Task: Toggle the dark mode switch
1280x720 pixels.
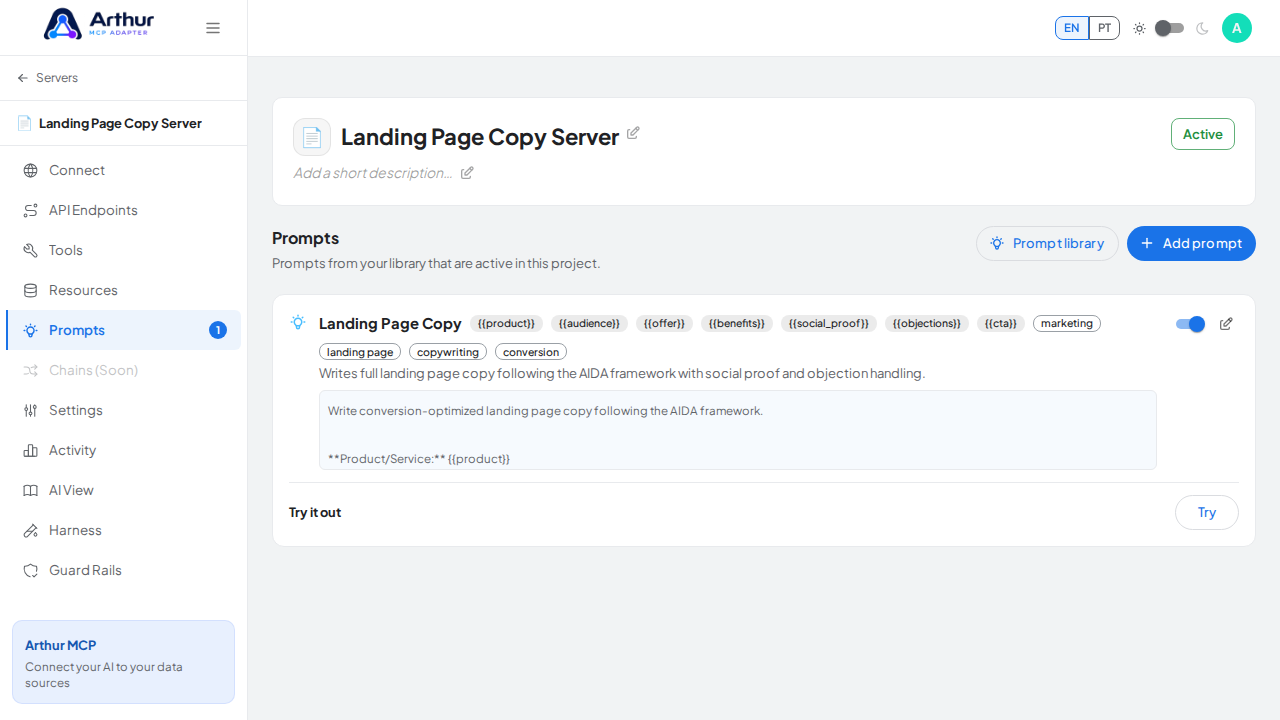Action: pos(1169,28)
